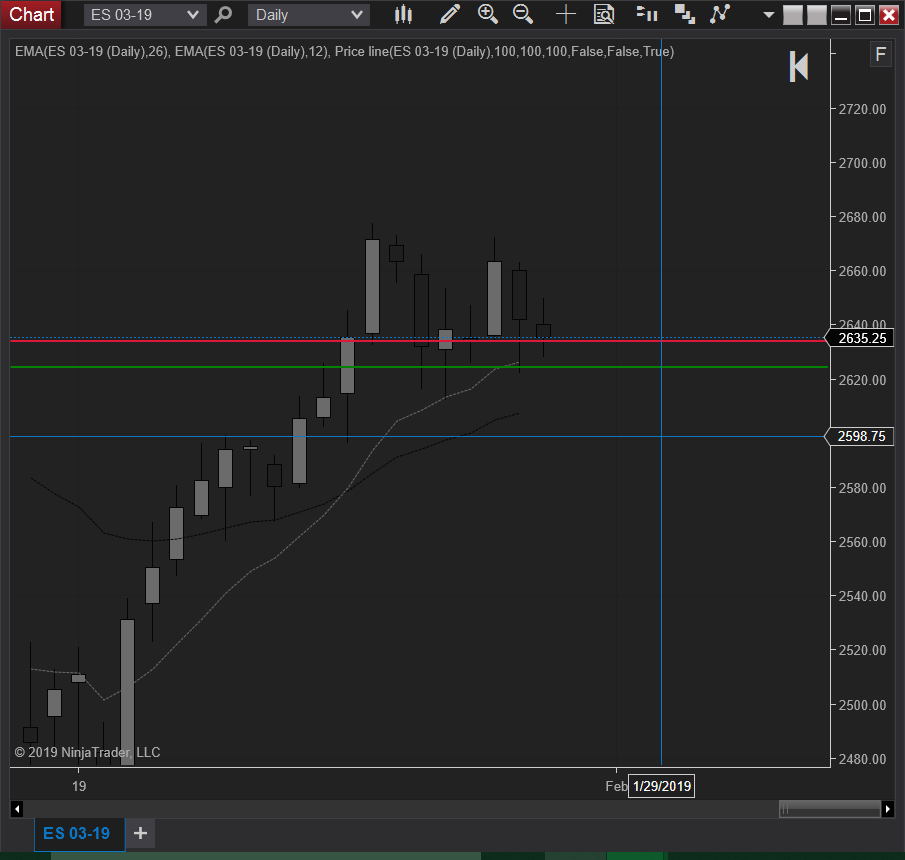Image resolution: width=905 pixels, height=860 pixels.
Task: Click the horizontal scrollbar thumb
Action: point(829,809)
